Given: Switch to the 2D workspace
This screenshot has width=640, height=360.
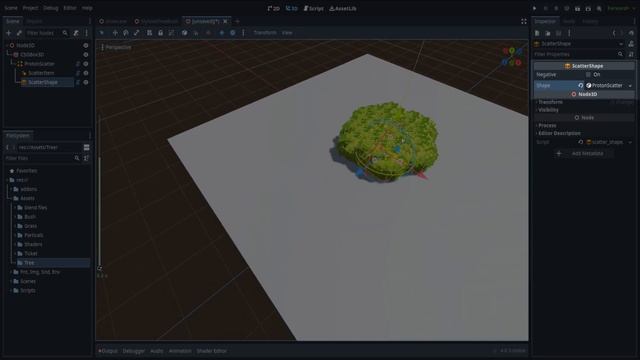Looking at the screenshot, I should pos(273,8).
